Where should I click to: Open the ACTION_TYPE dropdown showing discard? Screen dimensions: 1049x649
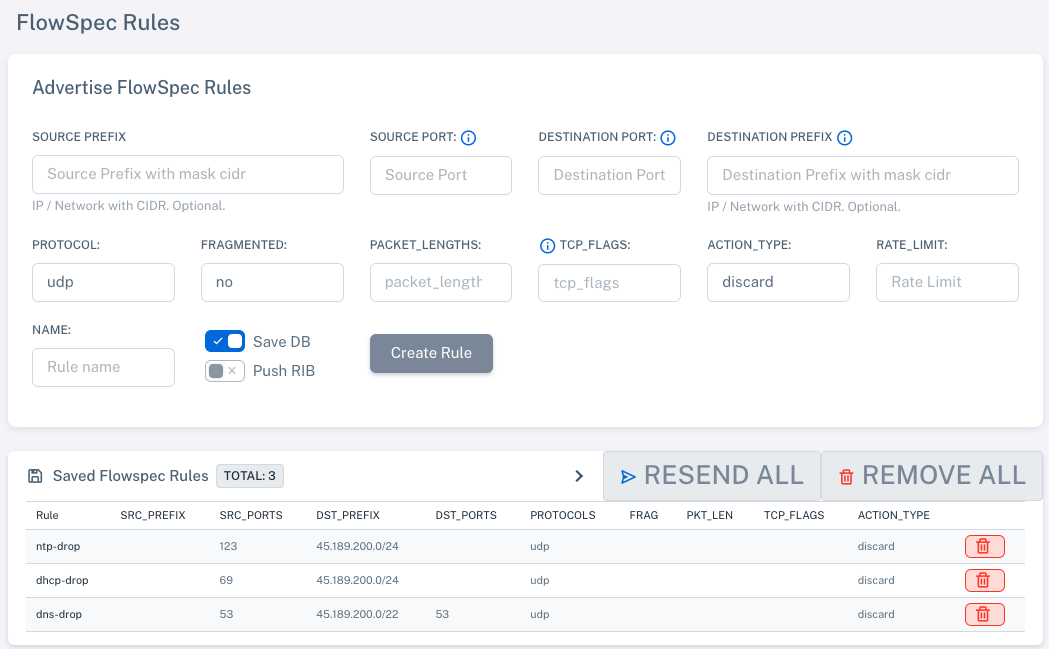[x=778, y=282]
